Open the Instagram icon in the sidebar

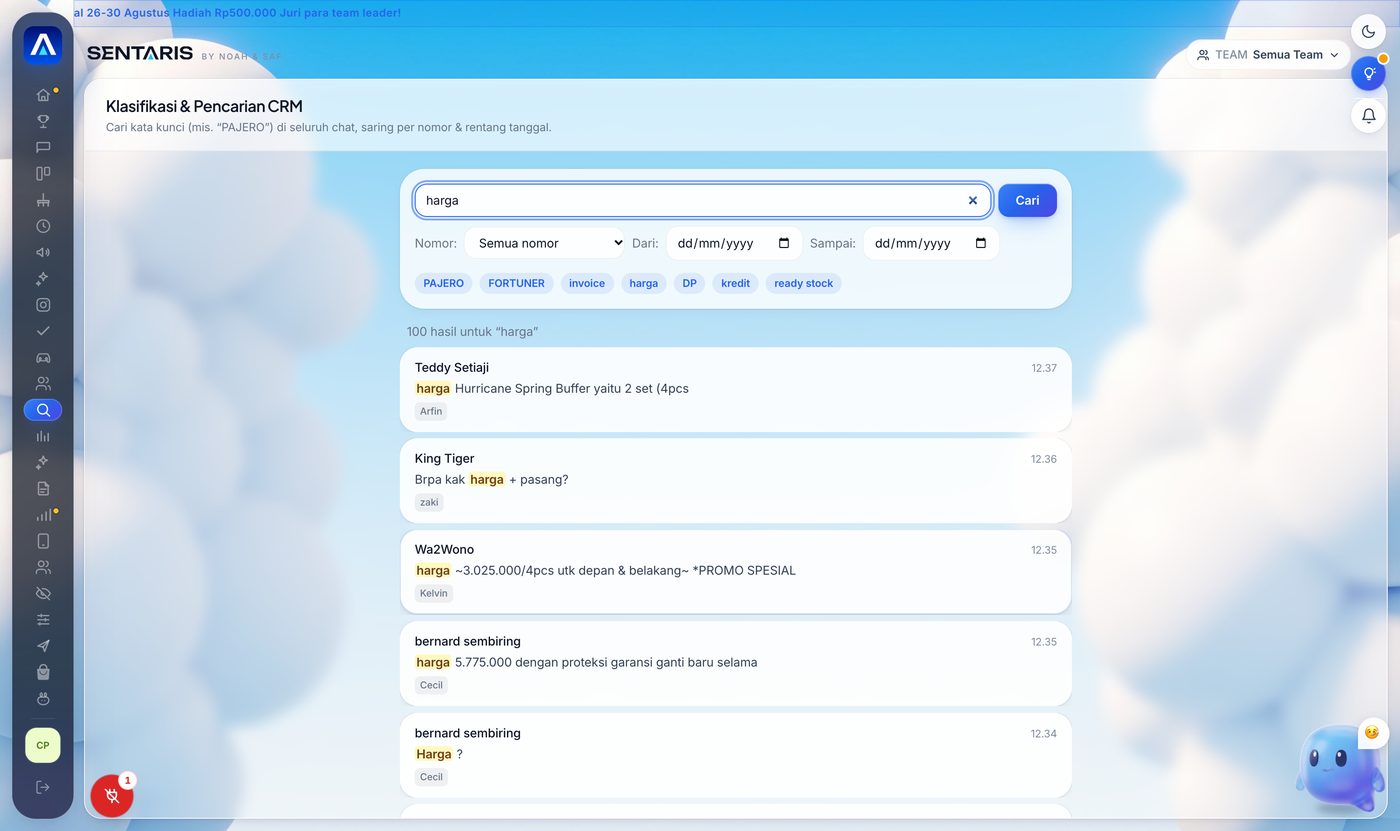tap(43, 305)
